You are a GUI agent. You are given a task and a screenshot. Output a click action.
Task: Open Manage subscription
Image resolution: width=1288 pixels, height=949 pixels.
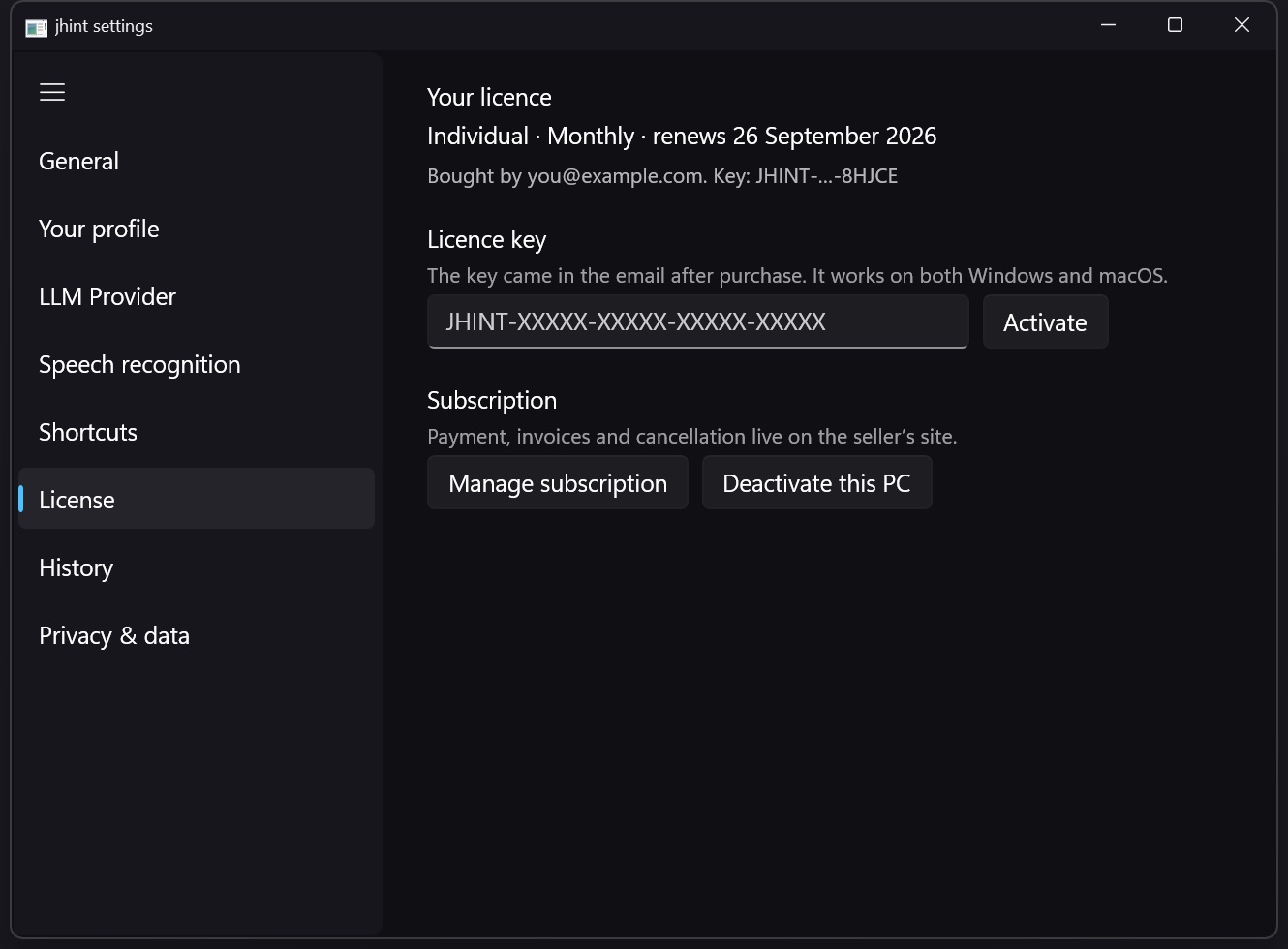point(558,482)
